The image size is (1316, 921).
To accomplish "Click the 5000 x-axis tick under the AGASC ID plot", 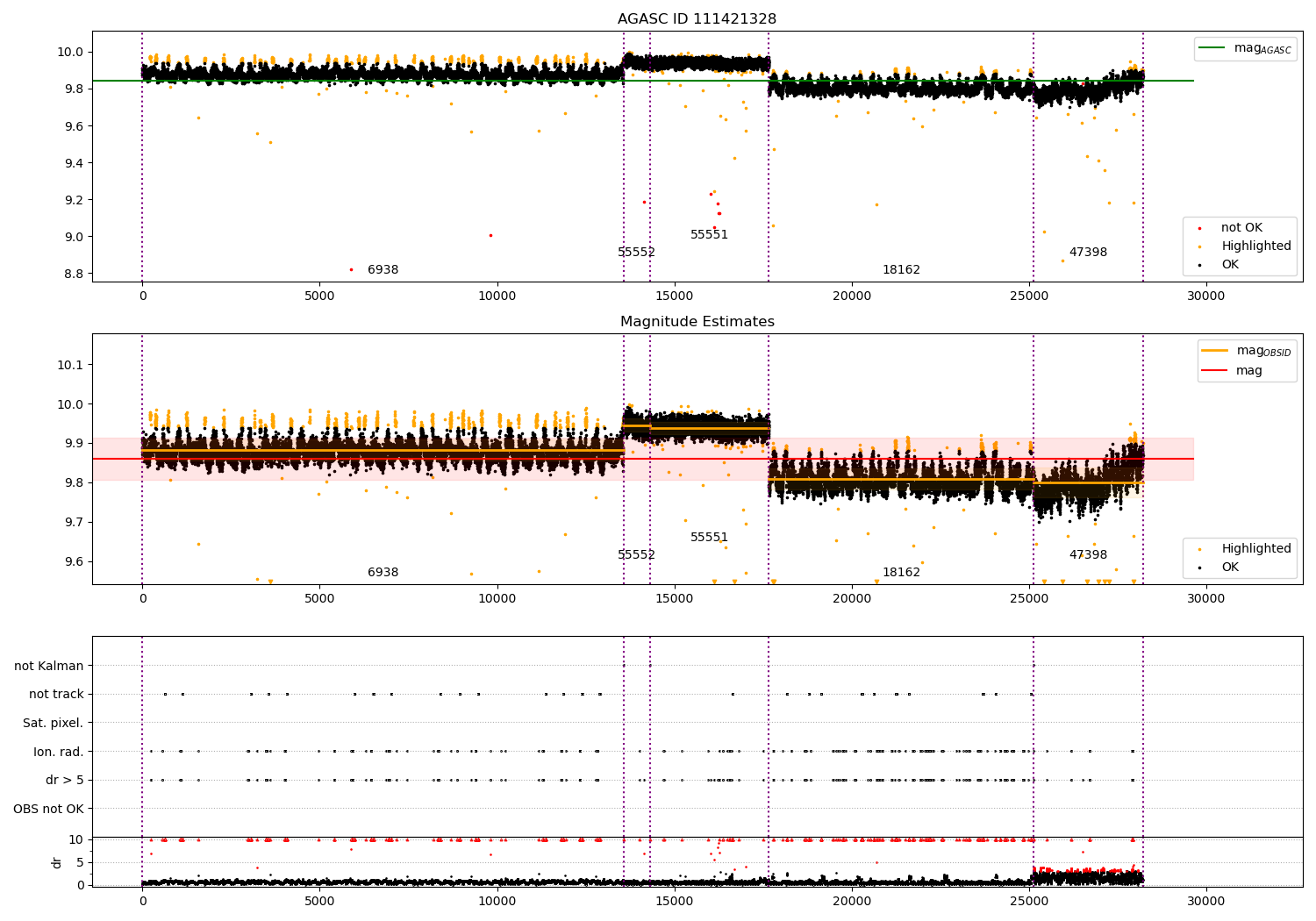I will coord(319,296).
